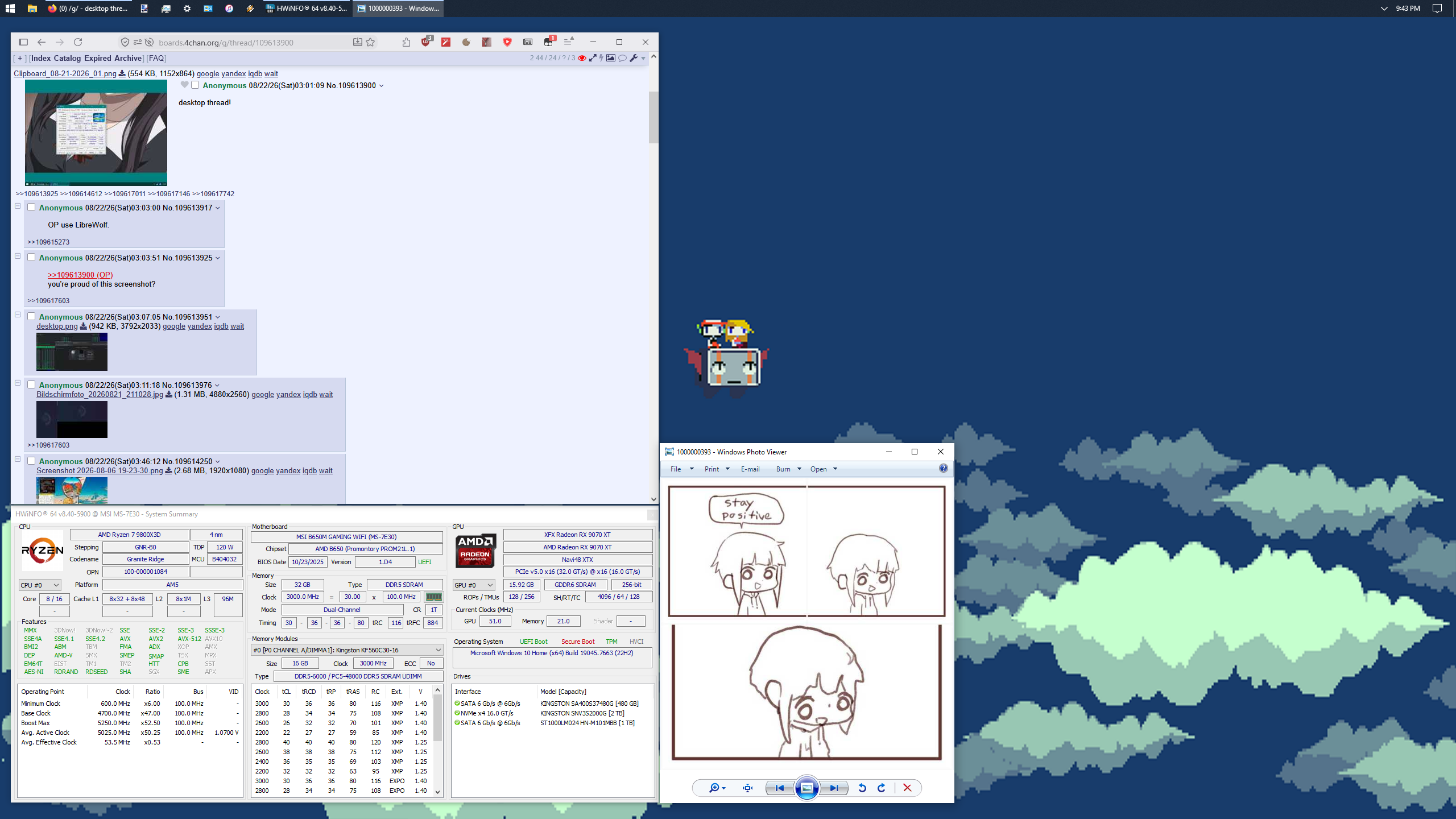Switch to the HWiNFO taskbar window

coord(306,9)
